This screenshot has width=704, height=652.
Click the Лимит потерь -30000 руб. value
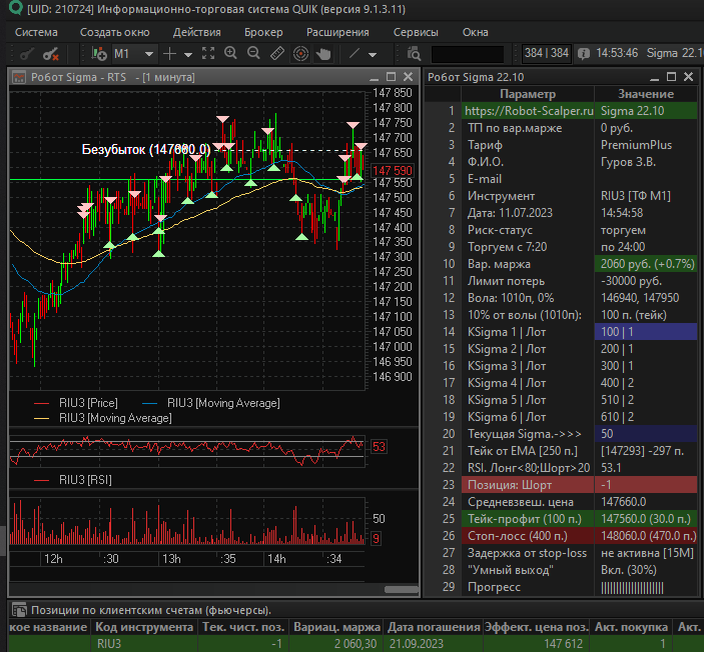tap(646, 281)
